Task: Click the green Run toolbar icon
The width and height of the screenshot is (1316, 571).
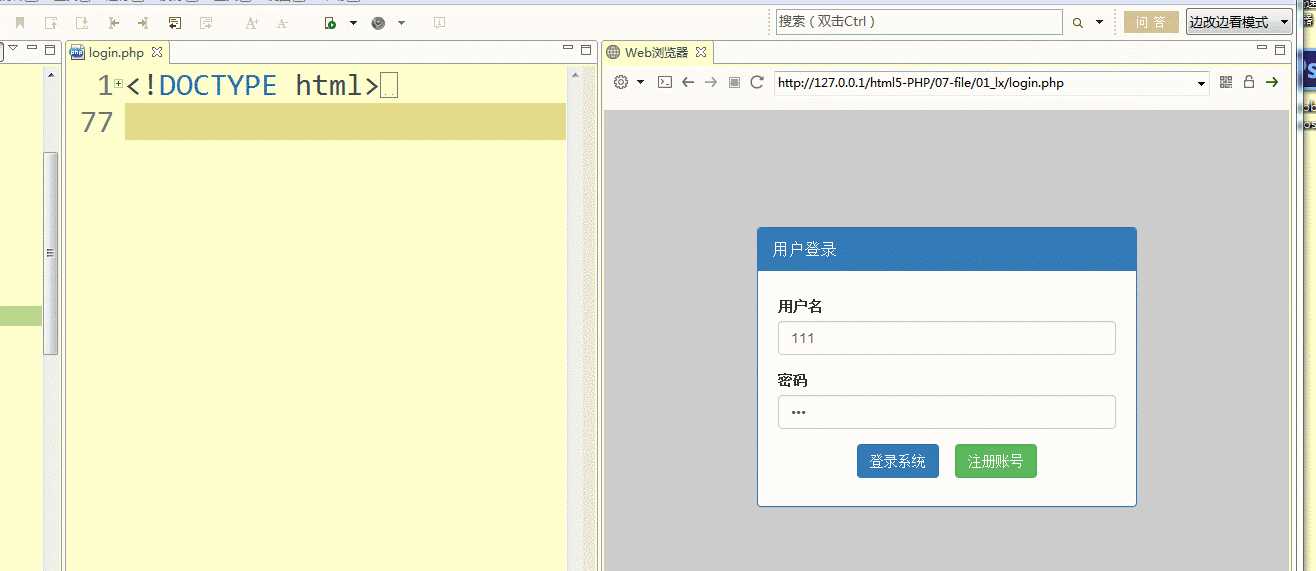Action: tap(331, 22)
